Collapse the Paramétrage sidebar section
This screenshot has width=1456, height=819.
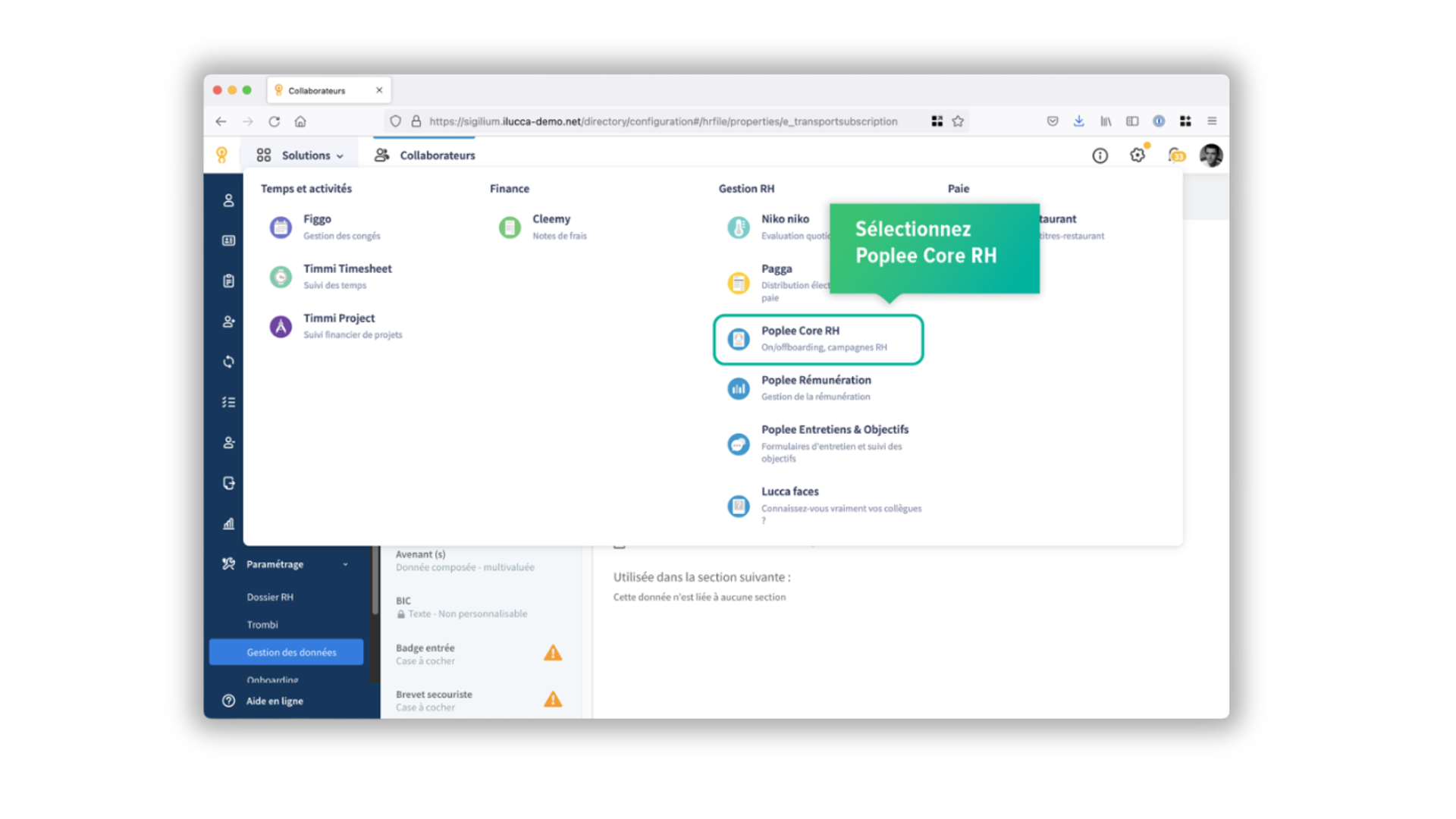point(345,564)
